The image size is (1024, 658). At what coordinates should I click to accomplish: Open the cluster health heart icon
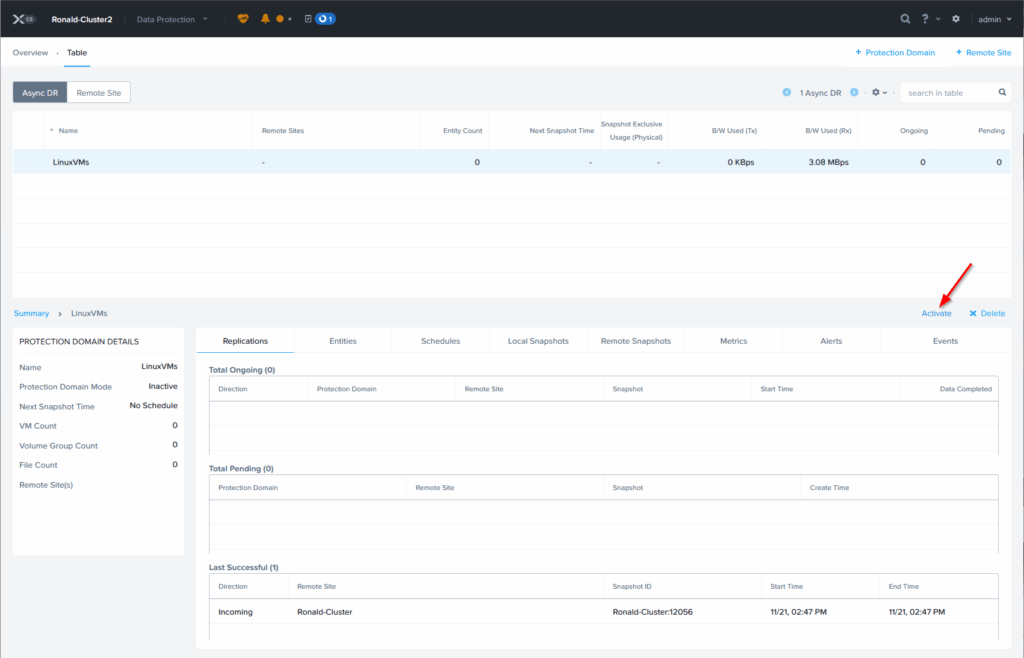click(x=243, y=18)
